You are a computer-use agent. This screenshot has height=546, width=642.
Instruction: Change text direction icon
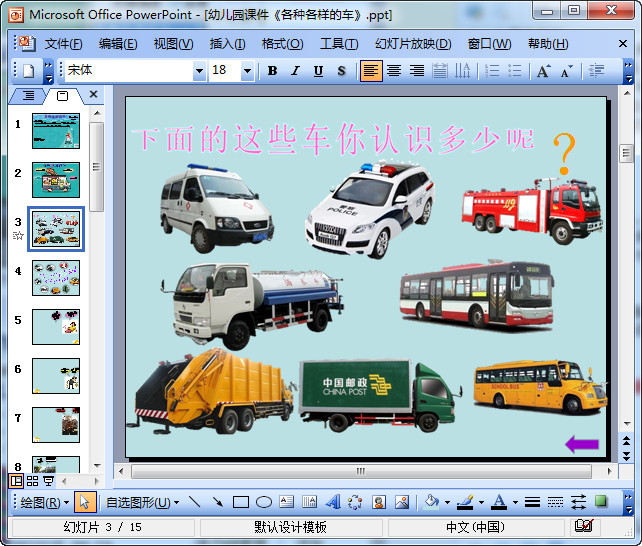click(463, 71)
